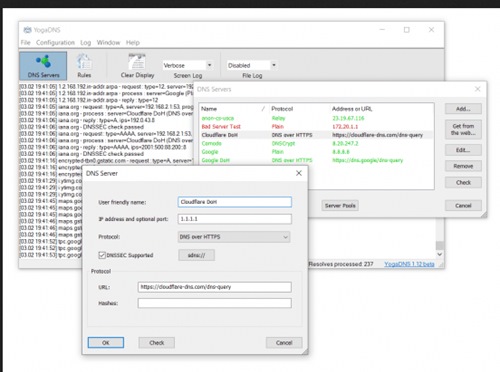Maximize the YogaDNS window
This screenshot has width=500, height=372.
(x=407, y=30)
